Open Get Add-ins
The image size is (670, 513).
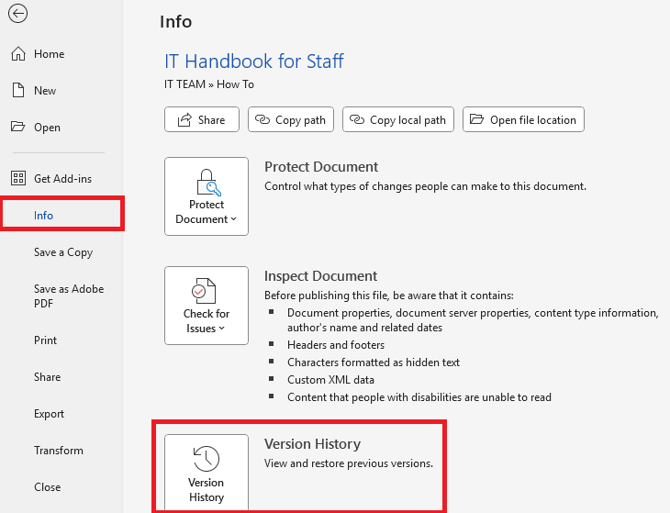coord(62,178)
